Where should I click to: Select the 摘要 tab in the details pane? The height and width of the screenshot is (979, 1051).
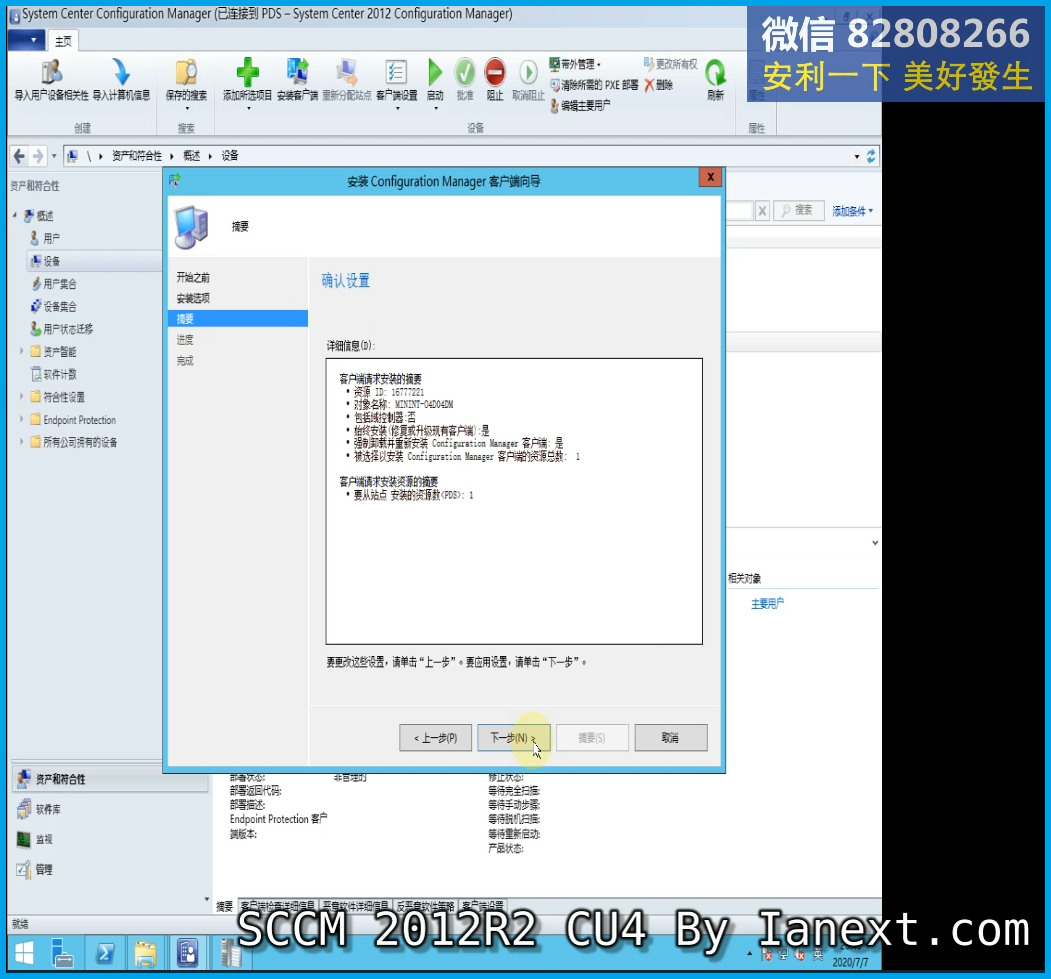(x=225, y=907)
